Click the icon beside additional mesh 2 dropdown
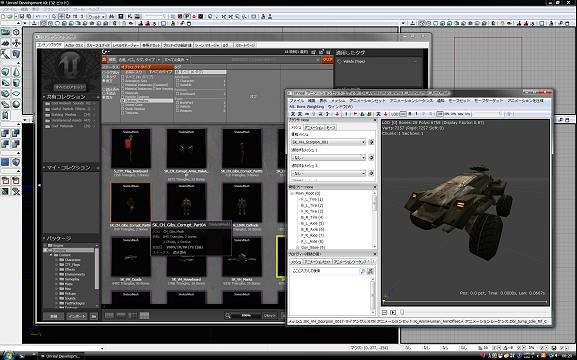This screenshot has width=577, height=360. coord(371,173)
